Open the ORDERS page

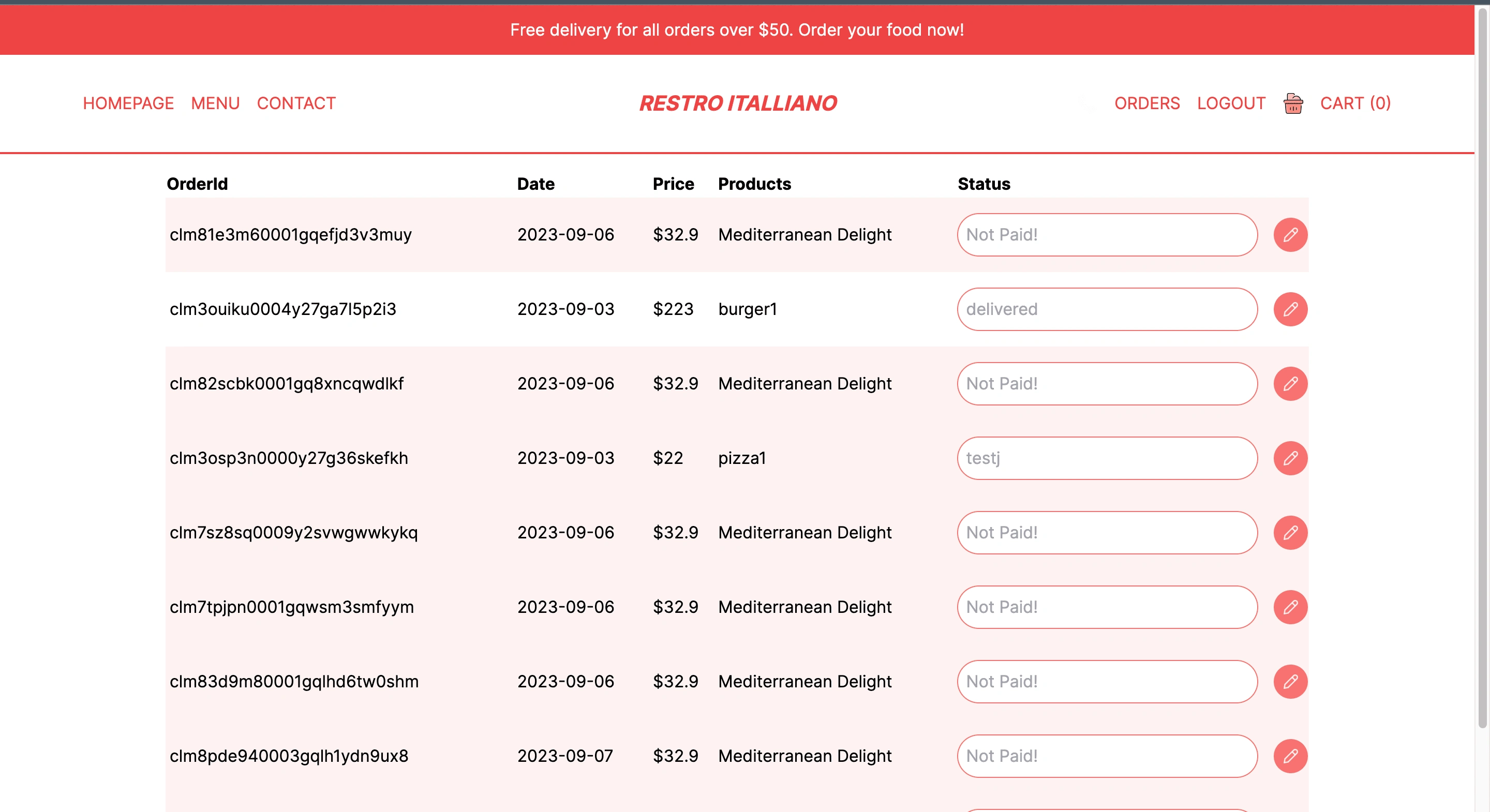(1147, 103)
